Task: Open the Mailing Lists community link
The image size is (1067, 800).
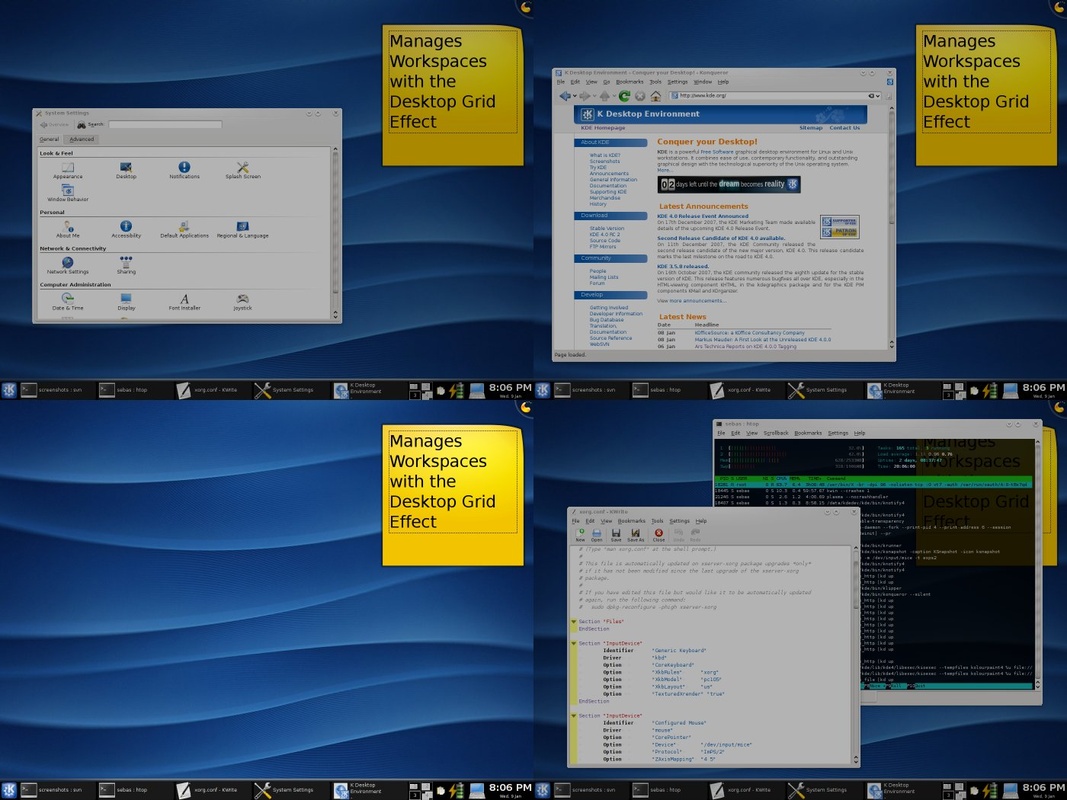Action: tap(604, 277)
